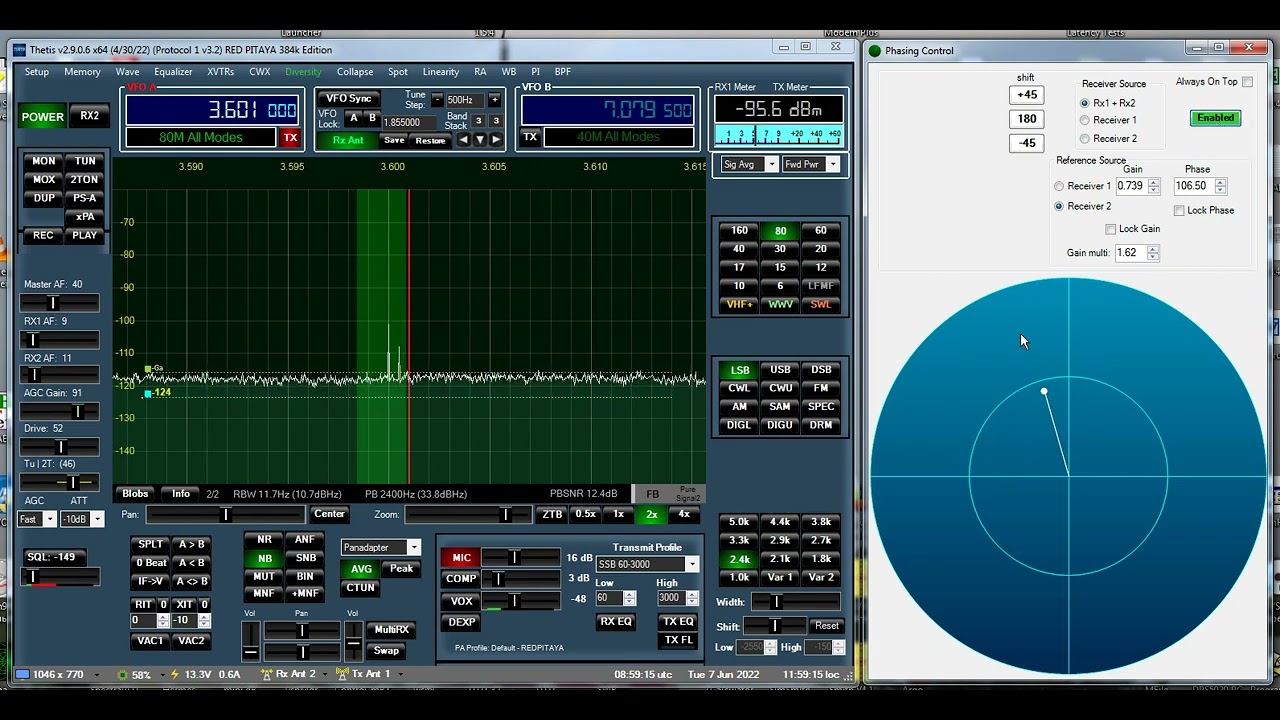Screen dimensions: 1280x720
Task: Click the Tx Ant 1 antenna icon
Action: [x=342, y=674]
